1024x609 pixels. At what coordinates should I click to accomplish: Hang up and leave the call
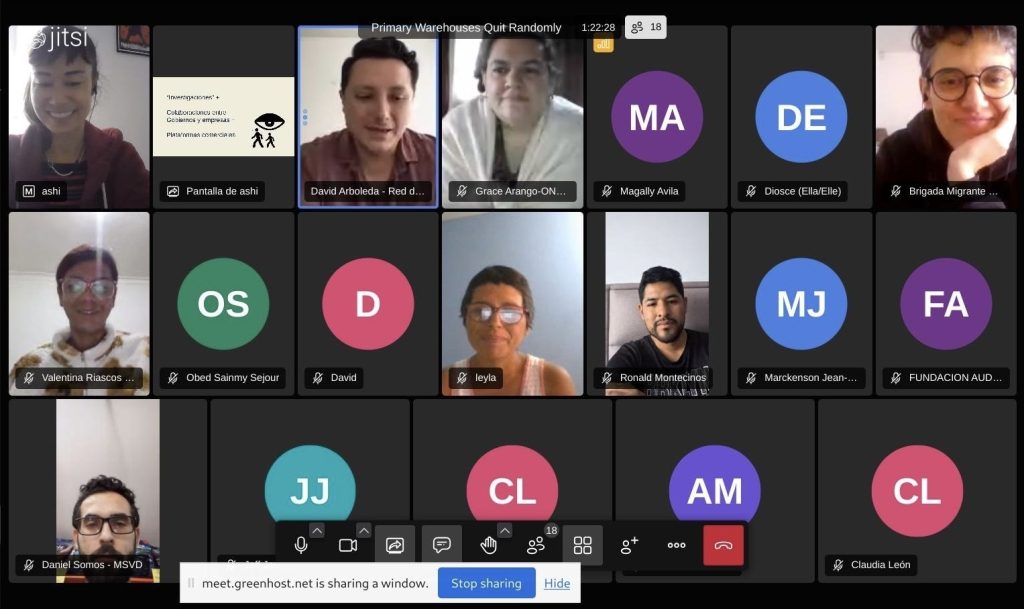pos(723,545)
